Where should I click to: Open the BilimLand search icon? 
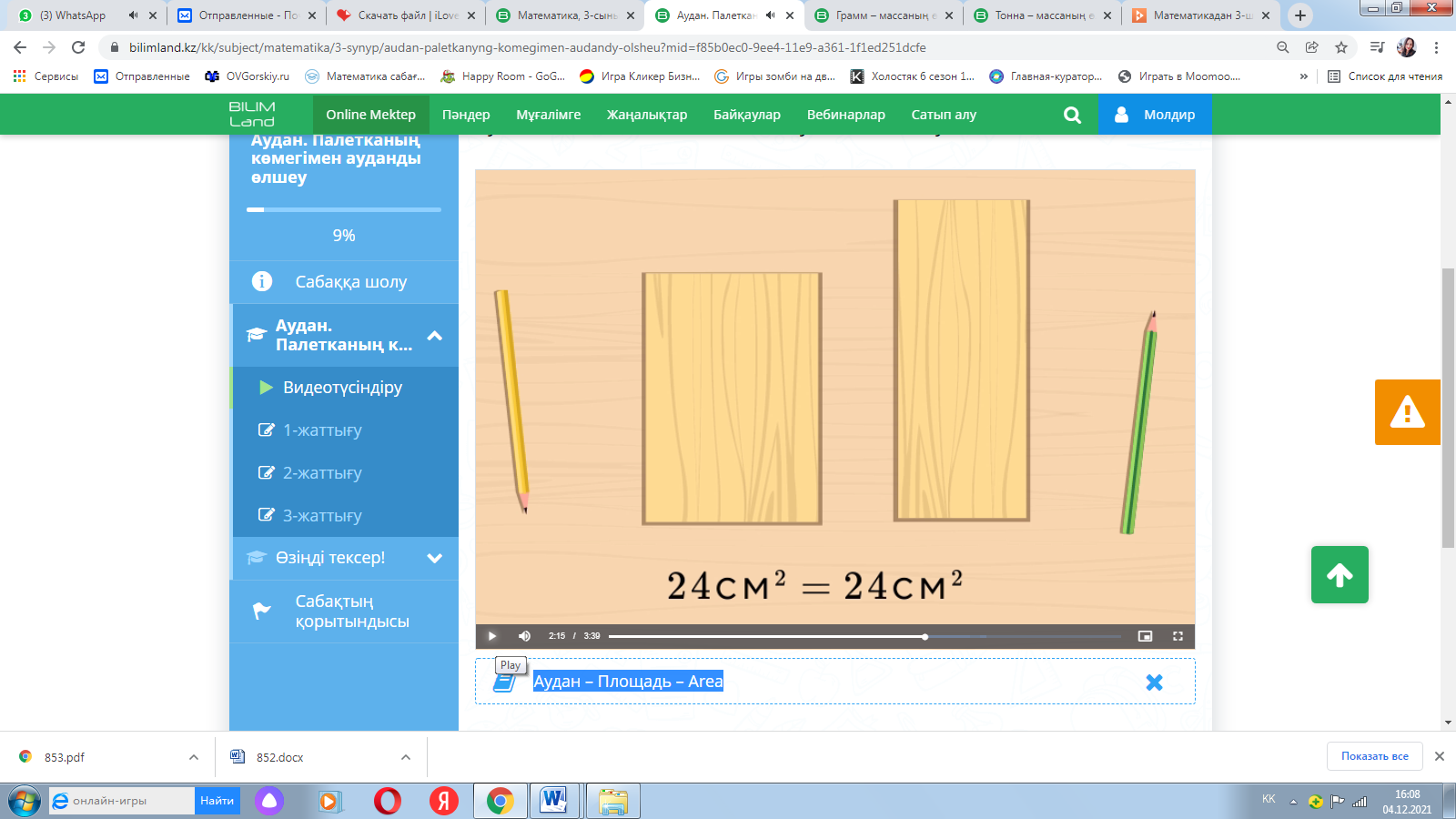click(1072, 115)
